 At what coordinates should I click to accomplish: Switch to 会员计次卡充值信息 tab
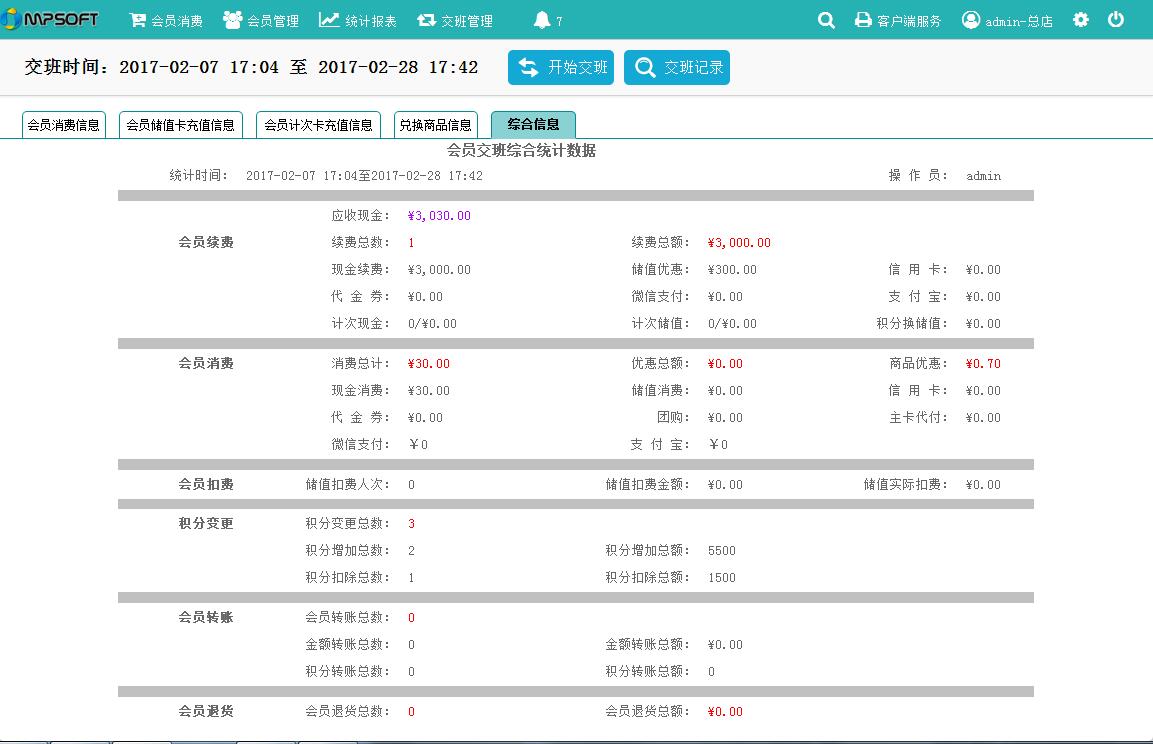point(318,125)
